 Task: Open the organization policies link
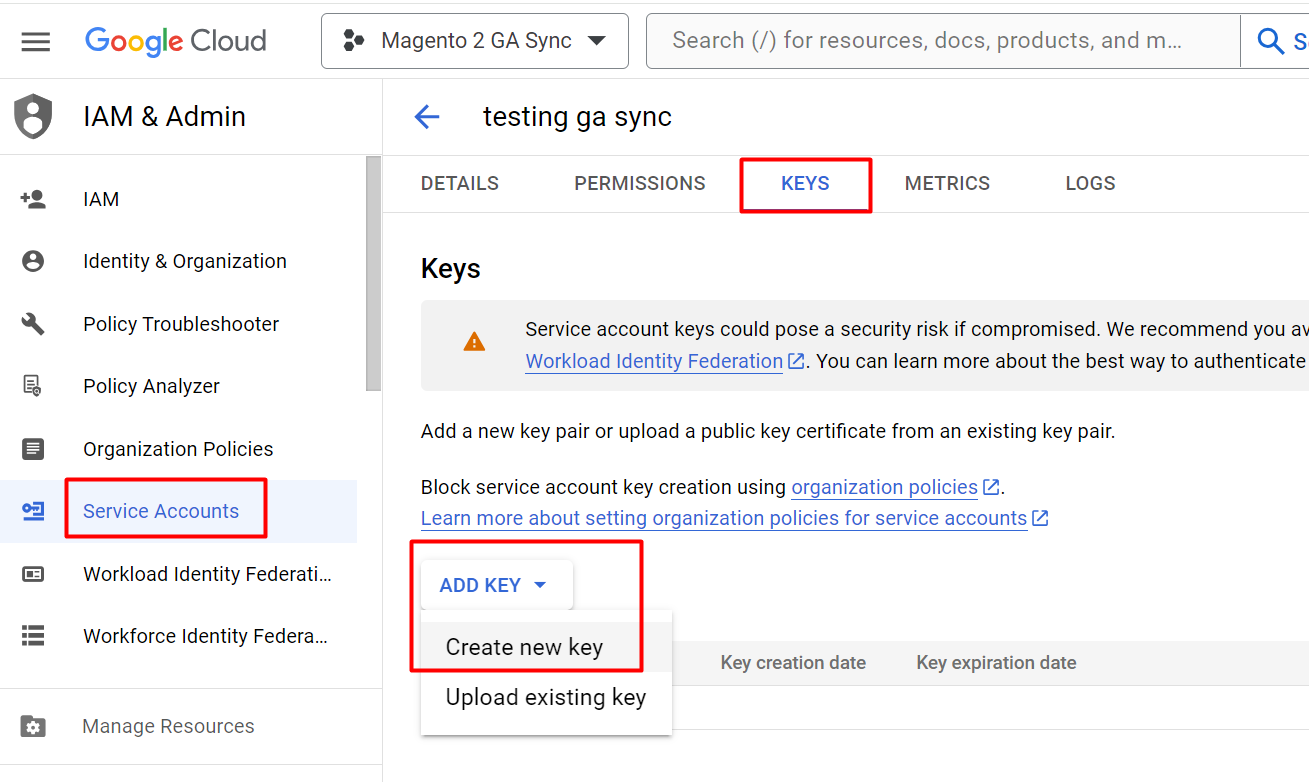(884, 487)
